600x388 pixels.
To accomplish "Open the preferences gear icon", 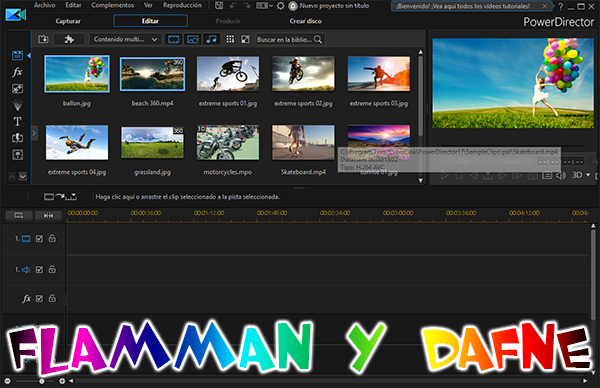I will [x=280, y=6].
